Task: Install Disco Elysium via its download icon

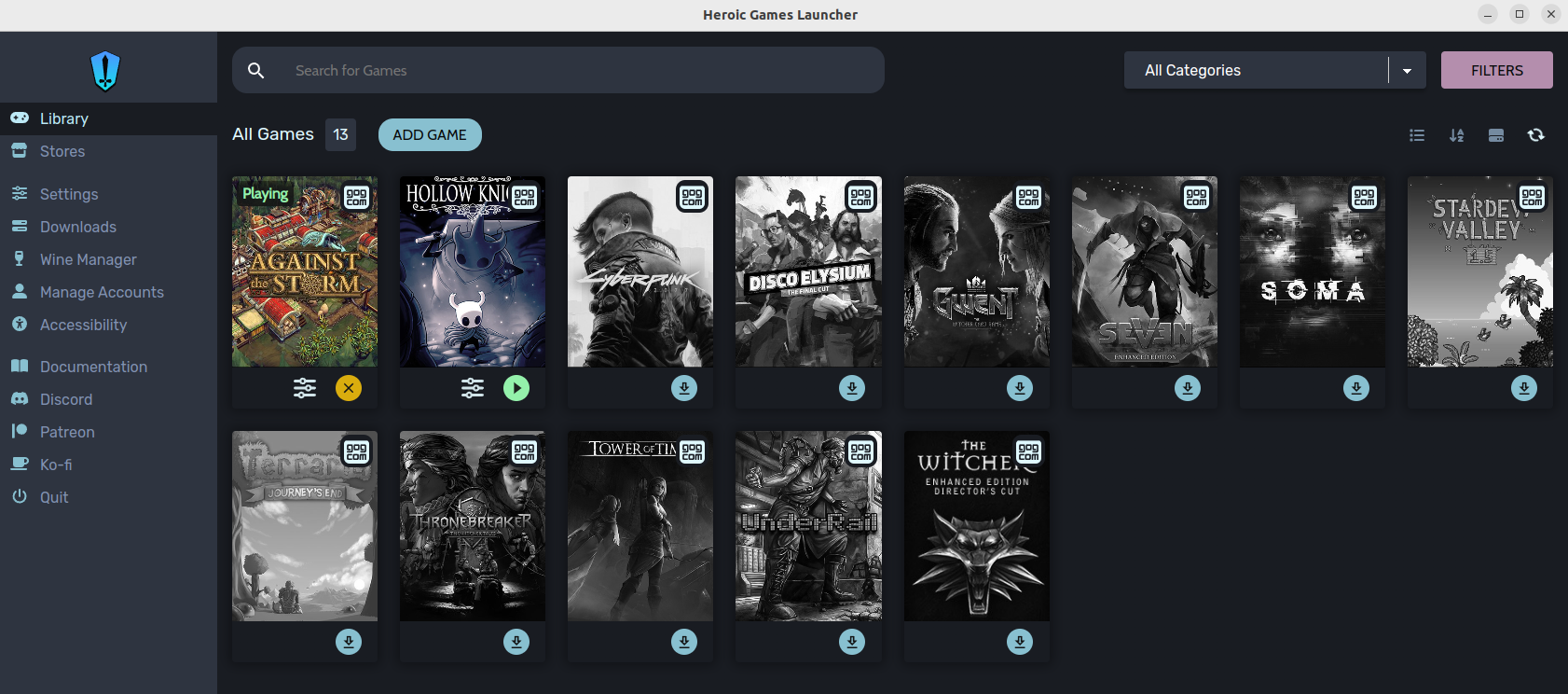Action: point(852,388)
